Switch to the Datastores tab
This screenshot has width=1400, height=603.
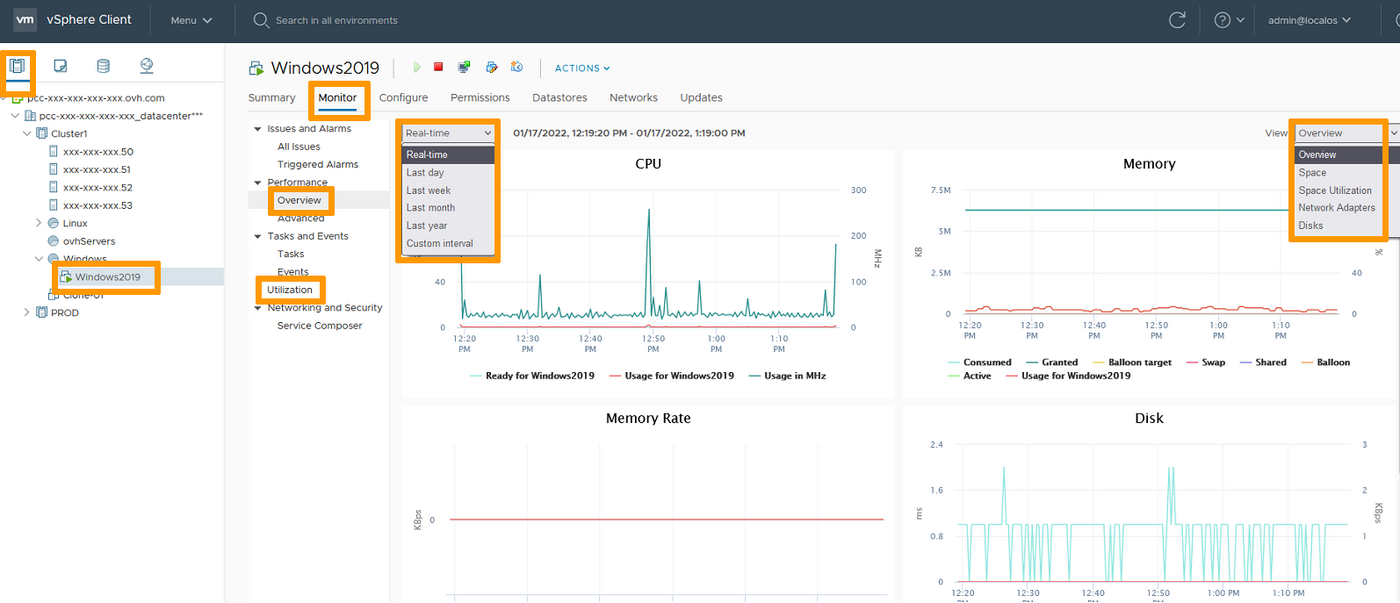coord(559,97)
